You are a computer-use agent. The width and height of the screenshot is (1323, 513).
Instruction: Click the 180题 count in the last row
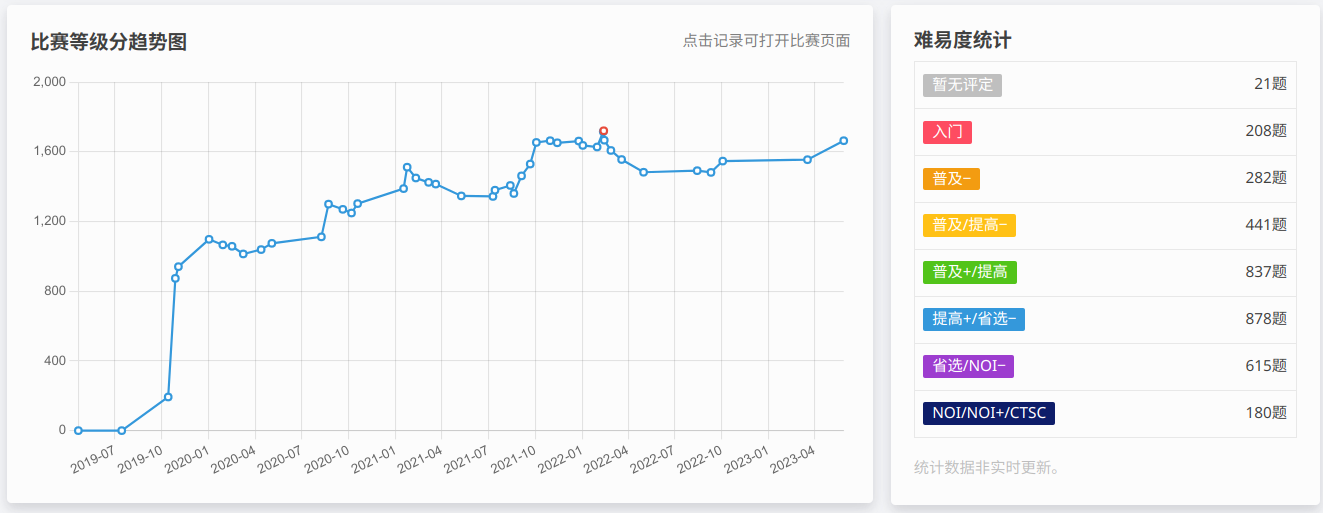point(1265,413)
